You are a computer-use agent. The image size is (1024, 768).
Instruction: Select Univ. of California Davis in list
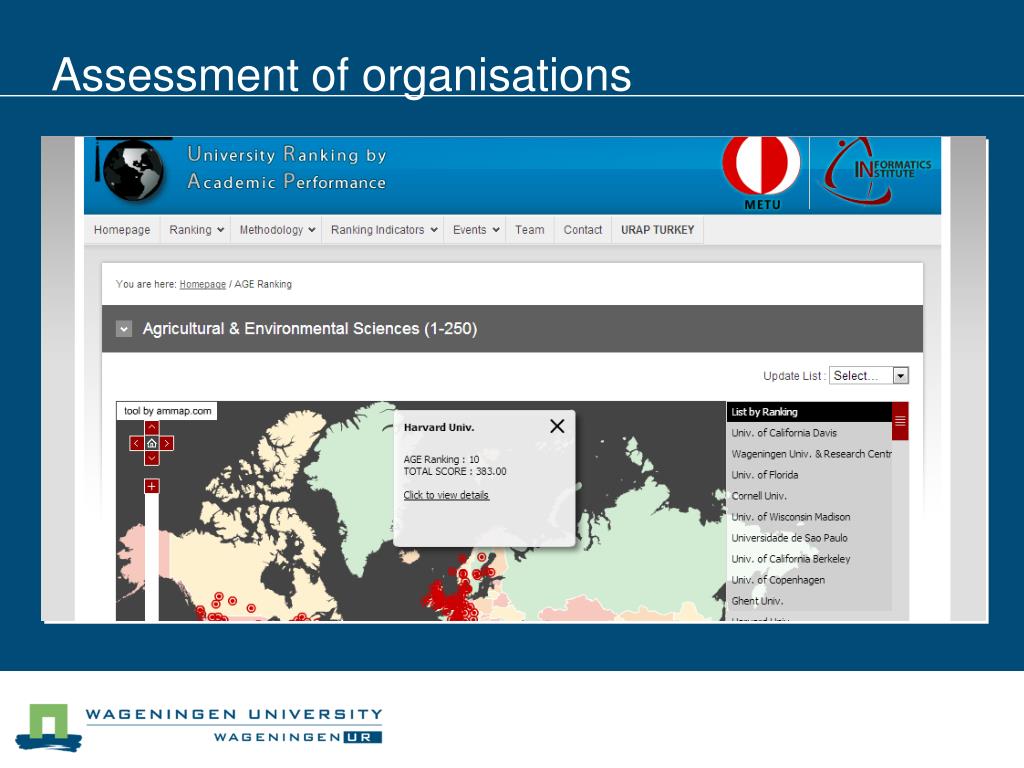[x=809, y=433]
